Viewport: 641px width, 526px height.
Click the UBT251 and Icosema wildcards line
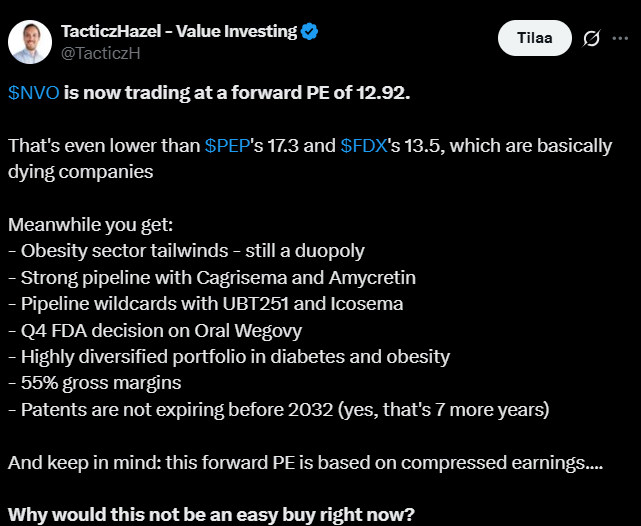point(207,303)
